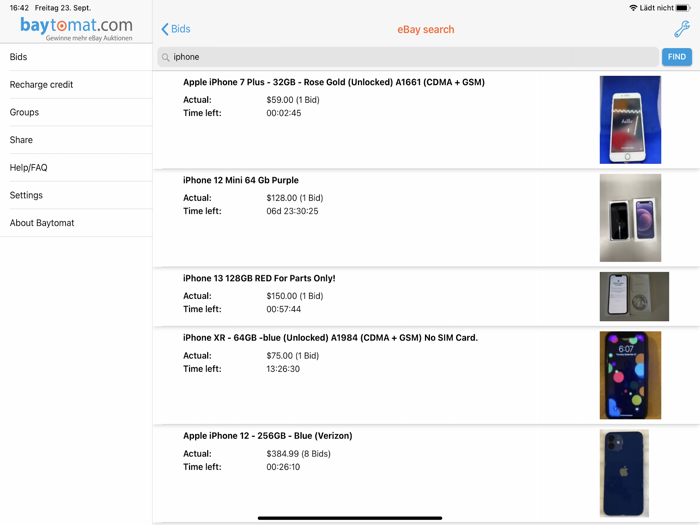Click the $150.00 (1 Bid) price
The image size is (700, 525).
click(x=295, y=296)
